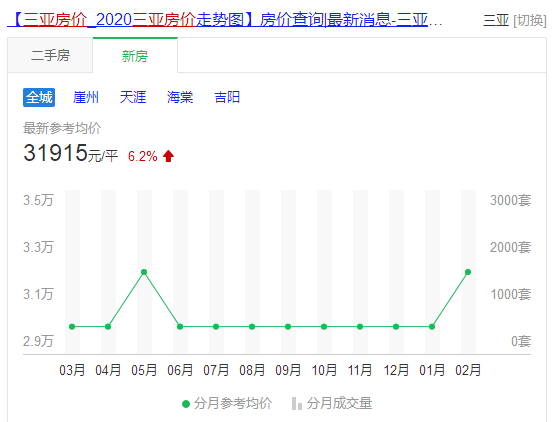Click the 01月 data point on chart
The height and width of the screenshot is (422, 555).
click(432, 326)
